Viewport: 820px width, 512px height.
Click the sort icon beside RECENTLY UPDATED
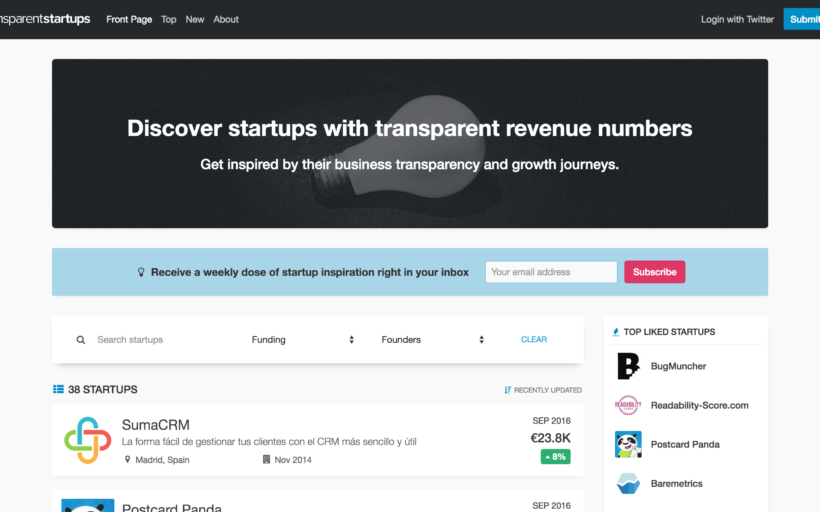[507, 390]
